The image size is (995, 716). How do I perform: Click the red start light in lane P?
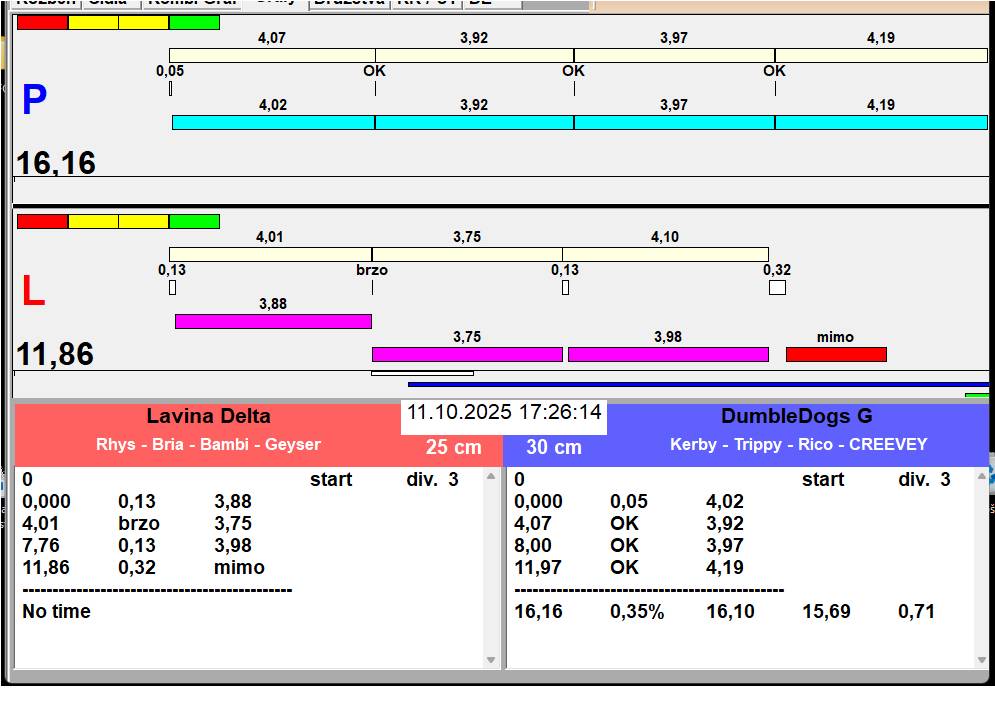pyautogui.click(x=42, y=22)
